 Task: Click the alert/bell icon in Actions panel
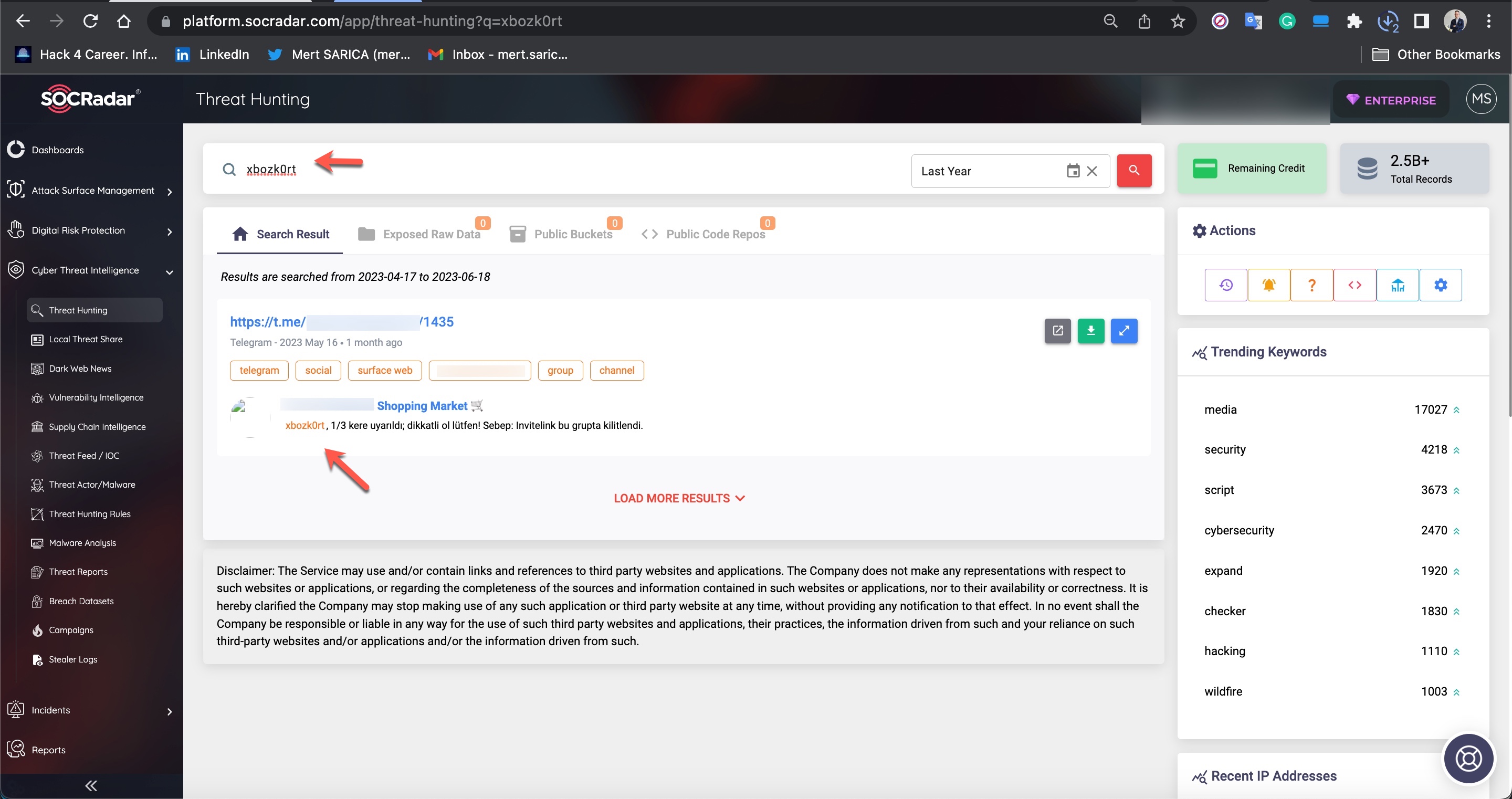click(x=1269, y=284)
